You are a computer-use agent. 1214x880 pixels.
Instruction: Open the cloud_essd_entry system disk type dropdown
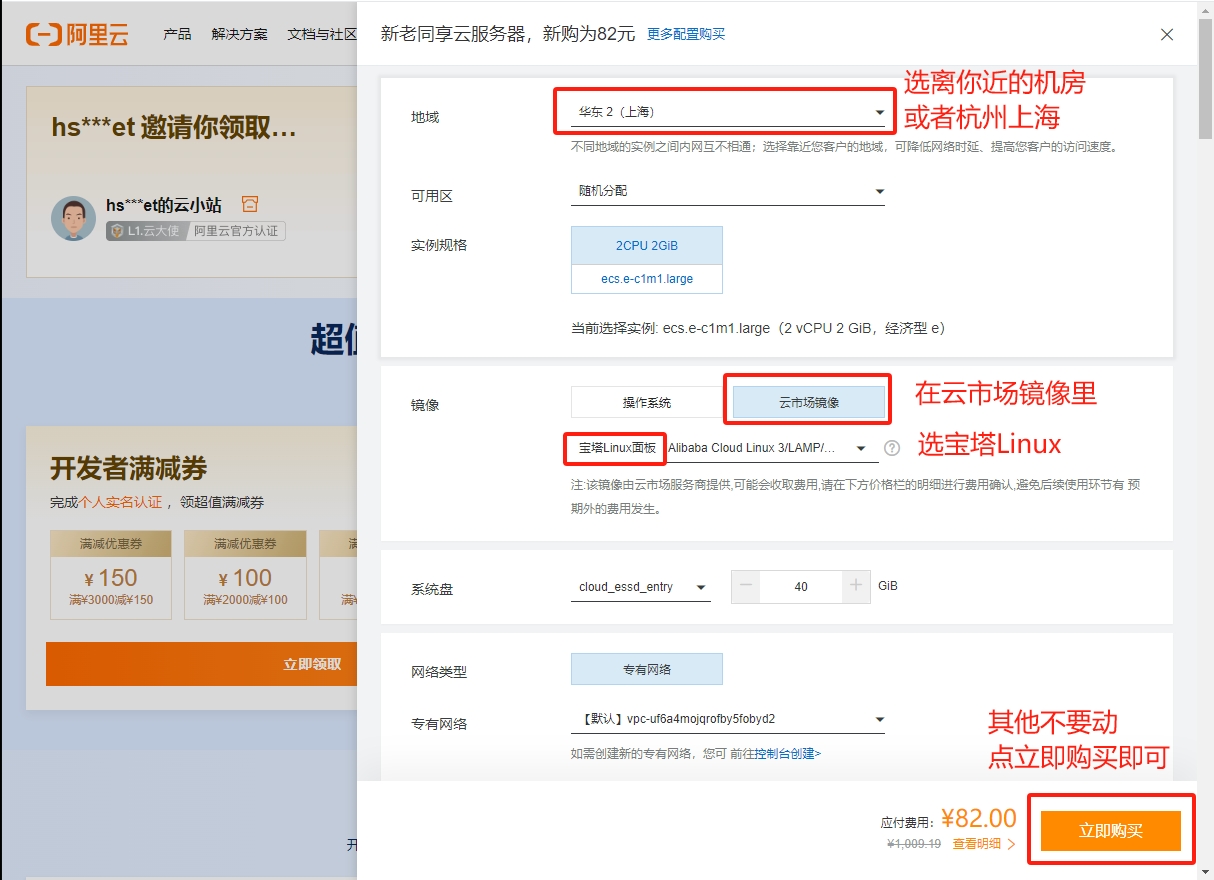tap(640, 587)
